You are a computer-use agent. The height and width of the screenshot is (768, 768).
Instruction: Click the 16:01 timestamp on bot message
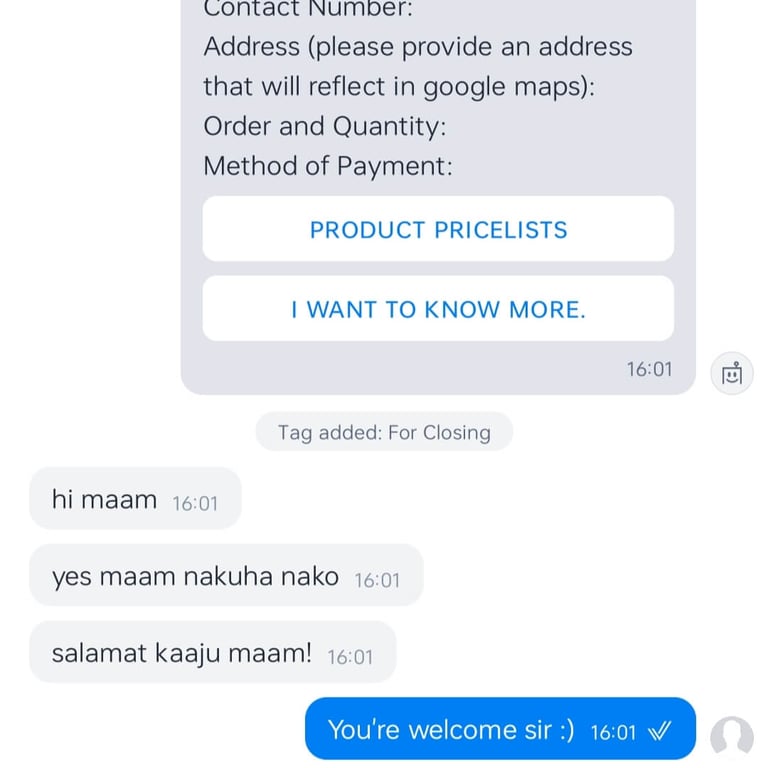click(649, 369)
